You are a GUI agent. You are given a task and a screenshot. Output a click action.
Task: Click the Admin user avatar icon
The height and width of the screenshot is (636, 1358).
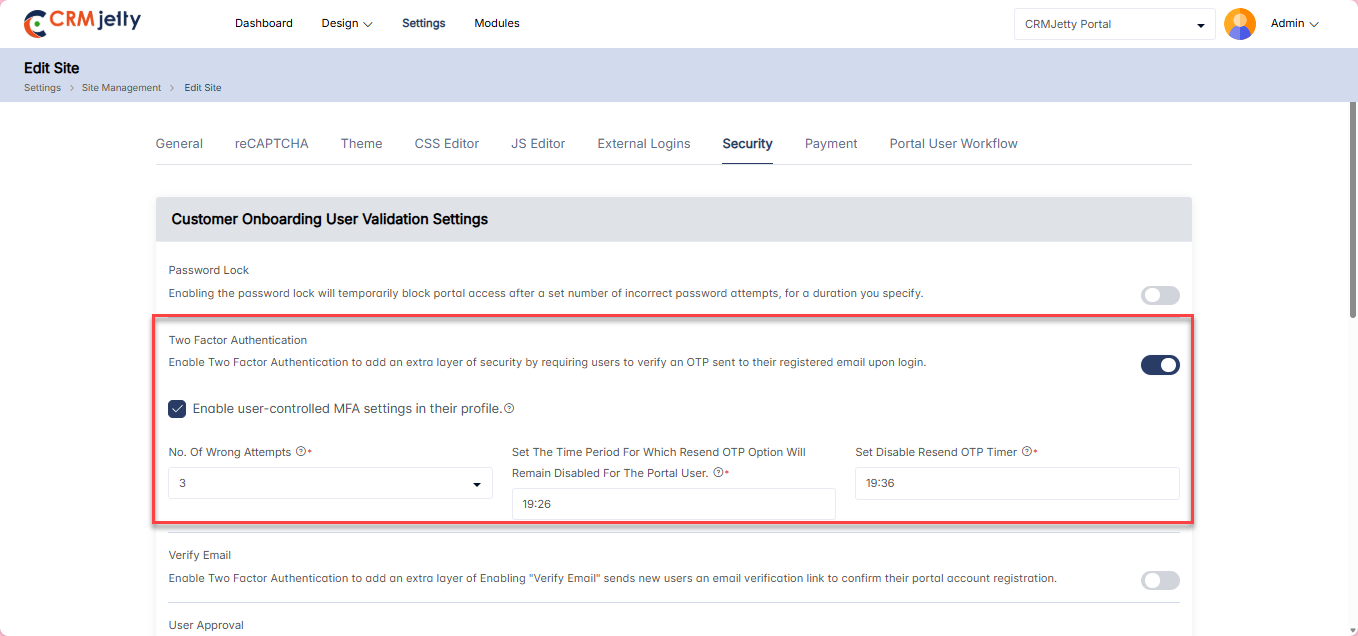[x=1239, y=24]
